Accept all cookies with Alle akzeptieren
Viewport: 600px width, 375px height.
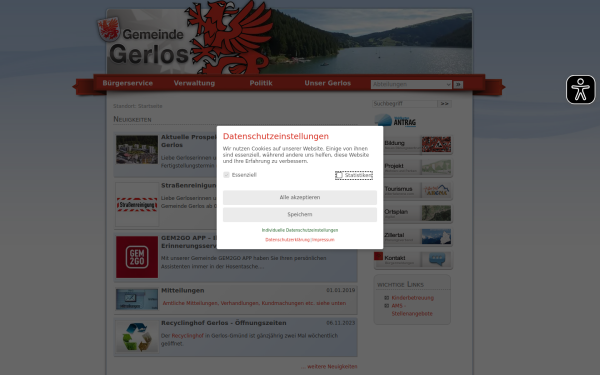coord(300,197)
